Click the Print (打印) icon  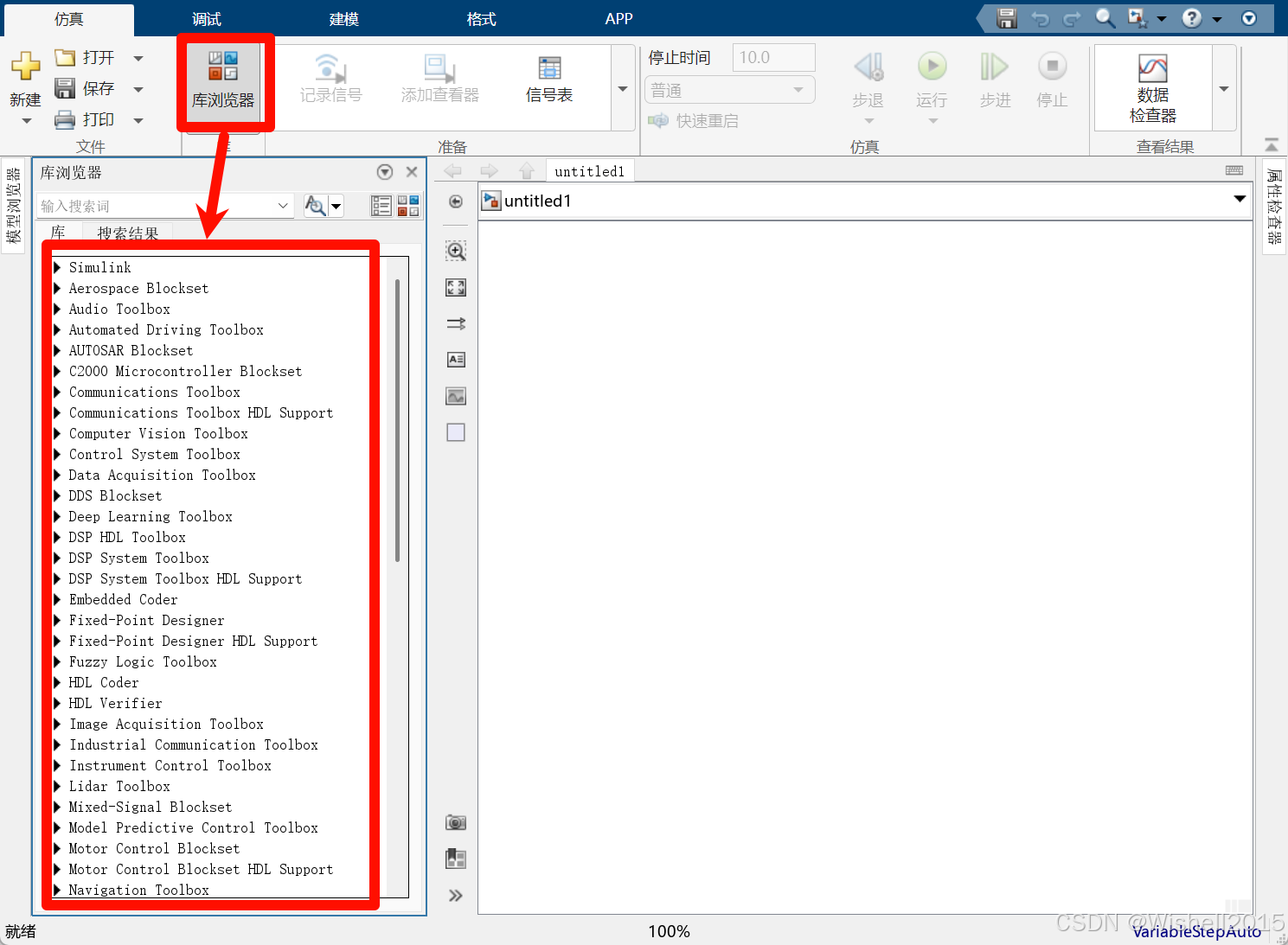click(65, 119)
